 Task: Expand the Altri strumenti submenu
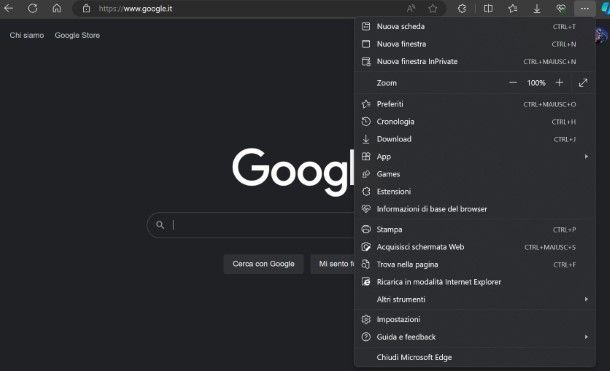pyautogui.click(x=475, y=299)
